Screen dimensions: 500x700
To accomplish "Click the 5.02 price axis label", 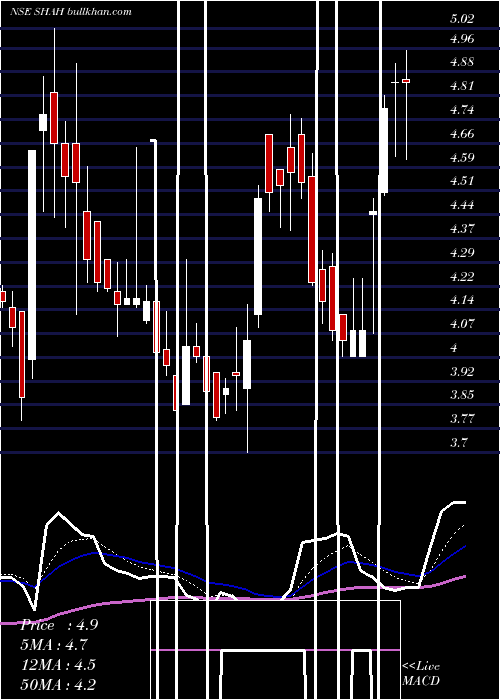I will pos(462,19).
